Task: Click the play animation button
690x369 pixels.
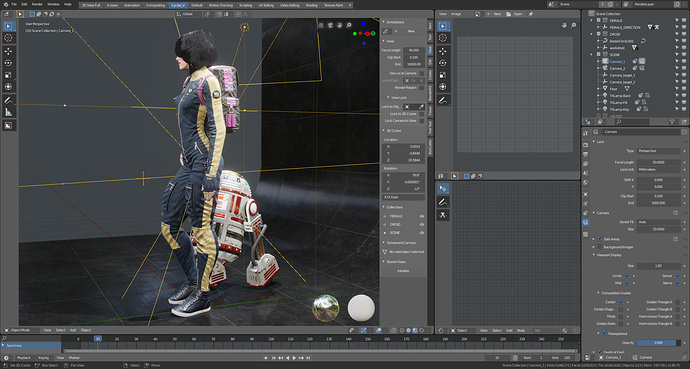Action: click(x=294, y=358)
